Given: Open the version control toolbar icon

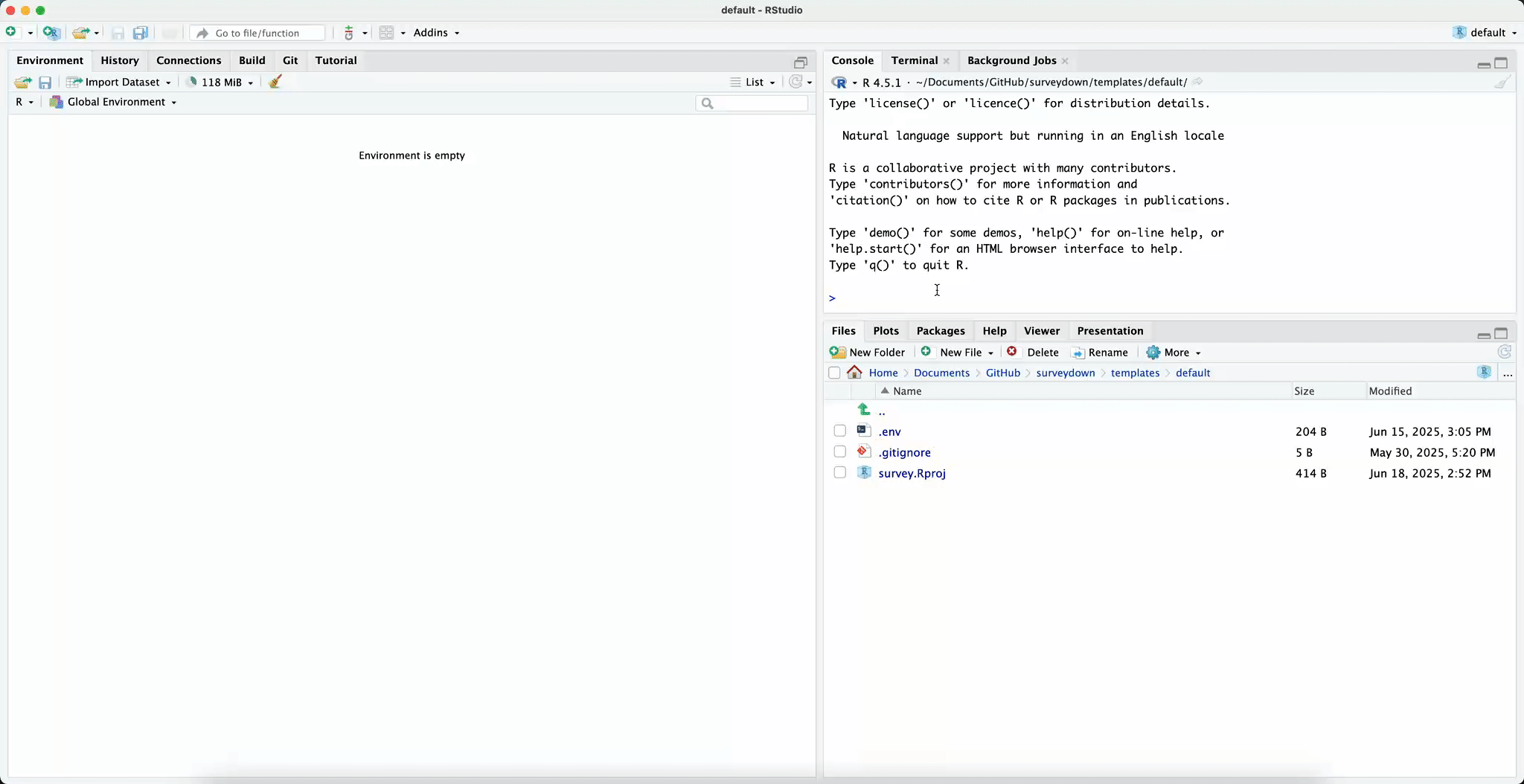Looking at the screenshot, I should 349,33.
